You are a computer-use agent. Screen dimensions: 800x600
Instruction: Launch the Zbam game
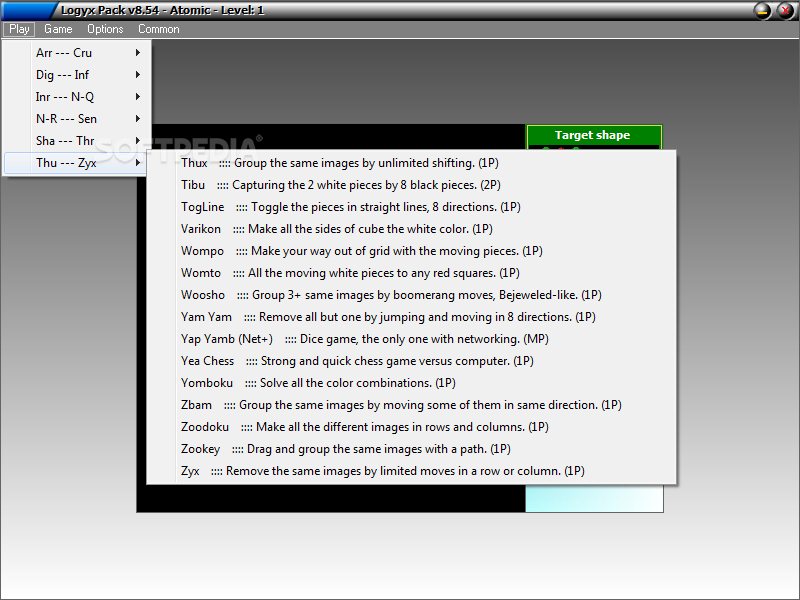pyautogui.click(x=411, y=405)
